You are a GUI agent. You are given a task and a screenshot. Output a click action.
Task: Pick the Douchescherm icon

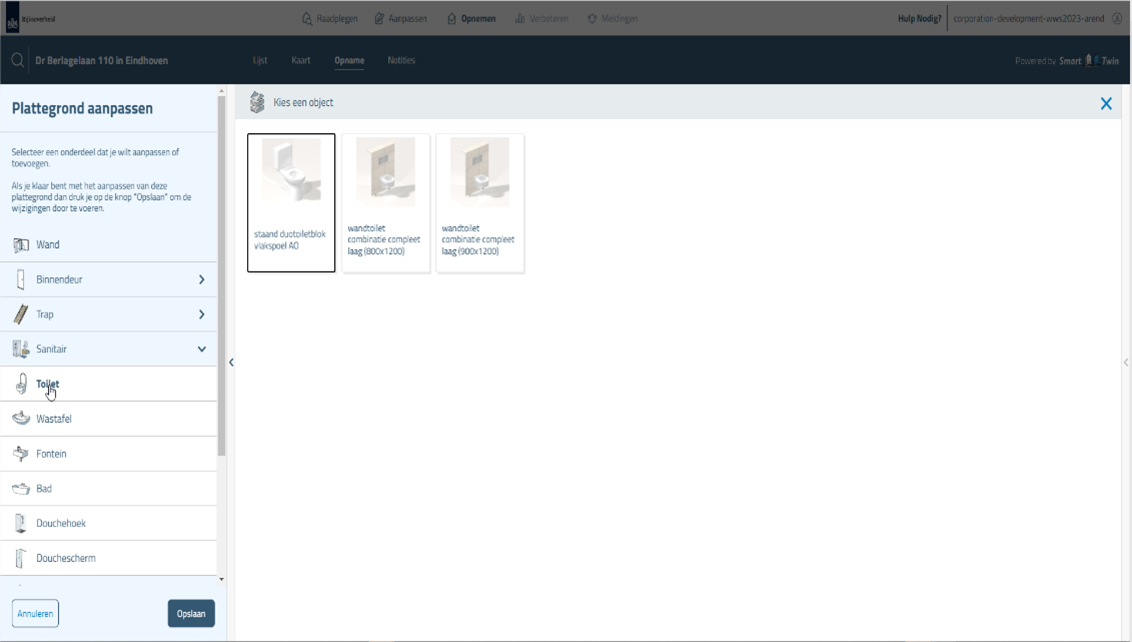click(21, 559)
